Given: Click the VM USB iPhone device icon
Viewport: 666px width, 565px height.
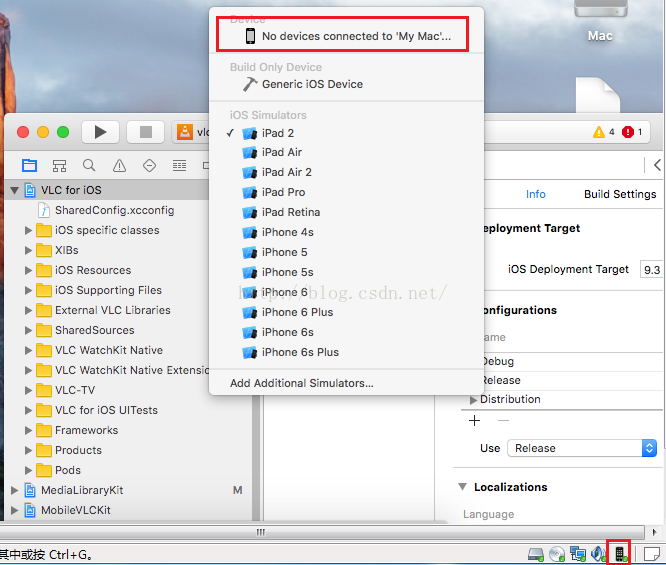Looking at the screenshot, I should tap(619, 554).
